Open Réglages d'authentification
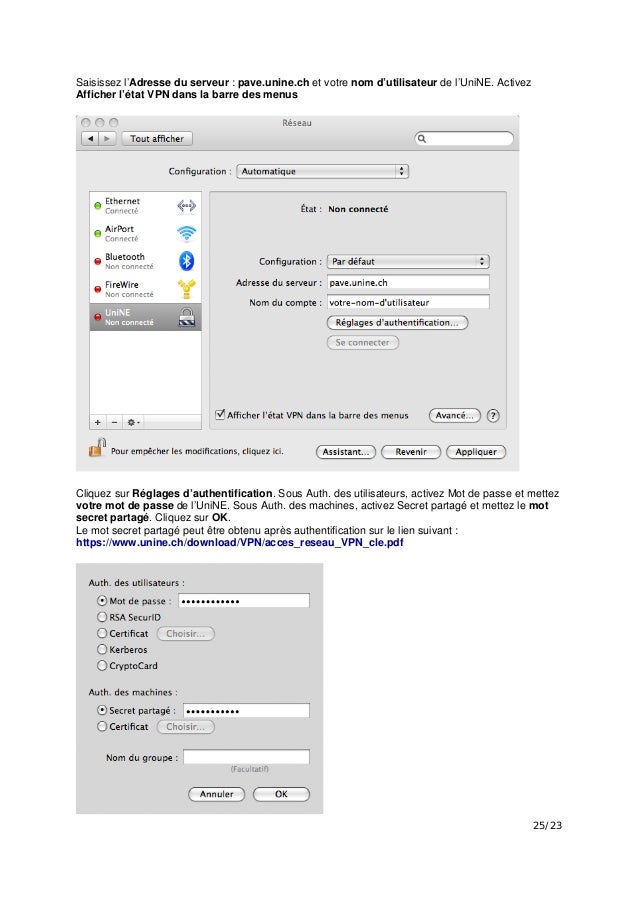The height and width of the screenshot is (903, 638). pyautogui.click(x=397, y=322)
